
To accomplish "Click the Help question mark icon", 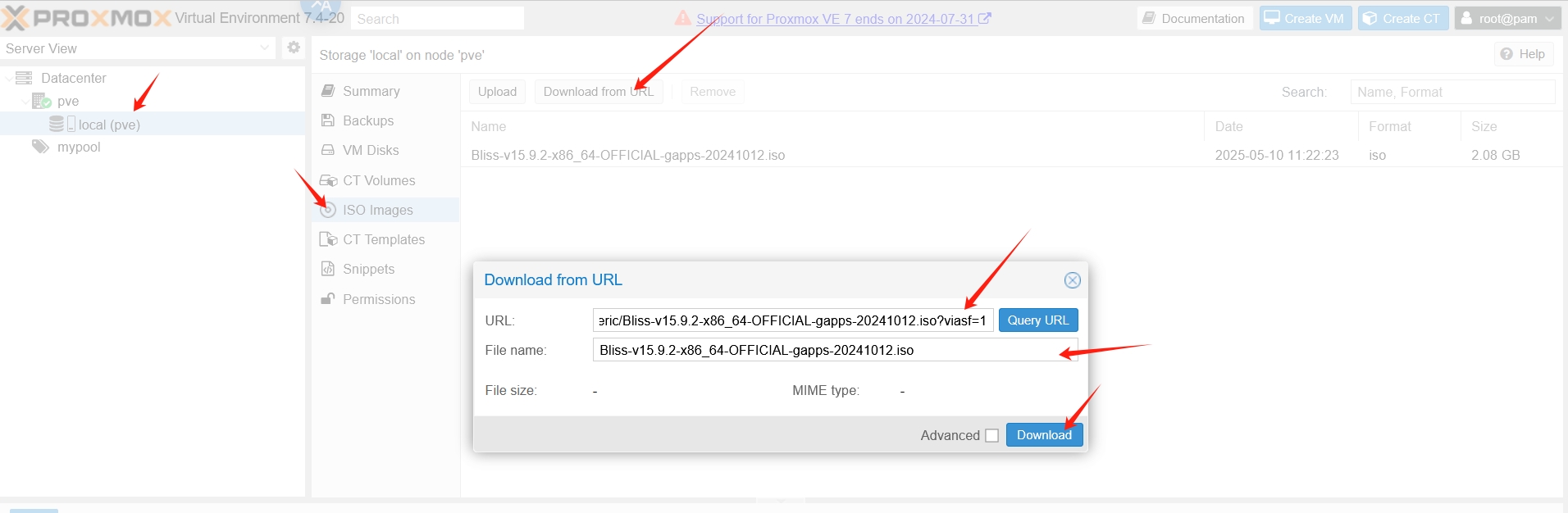I will [1506, 54].
